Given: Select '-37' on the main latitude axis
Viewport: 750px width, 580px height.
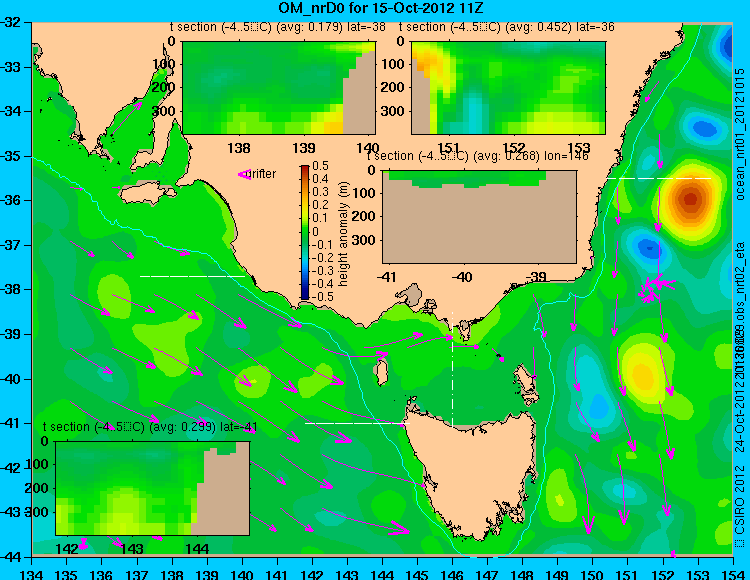Looking at the screenshot, I should point(10,245).
